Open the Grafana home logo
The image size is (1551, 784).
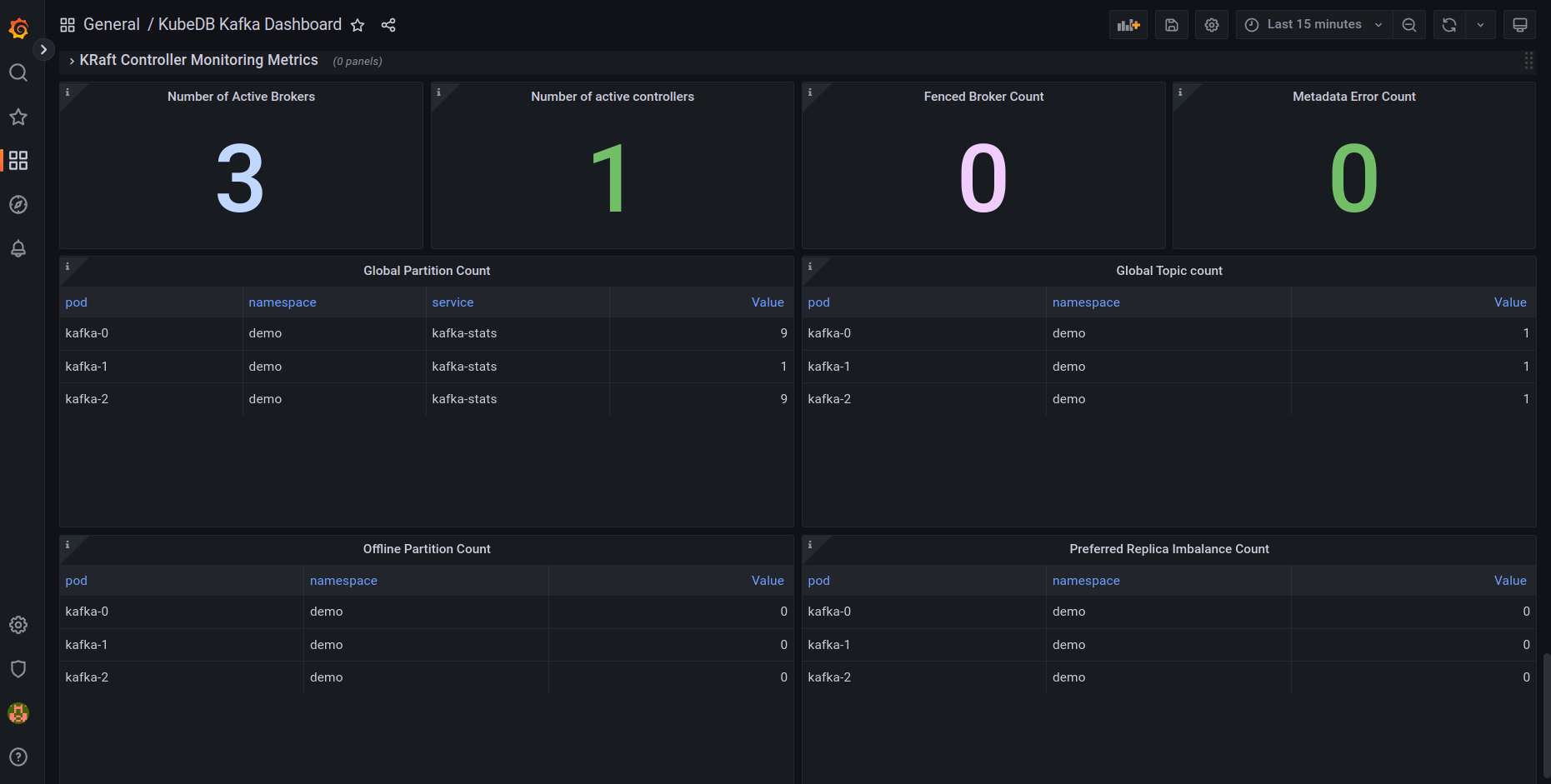(x=18, y=29)
